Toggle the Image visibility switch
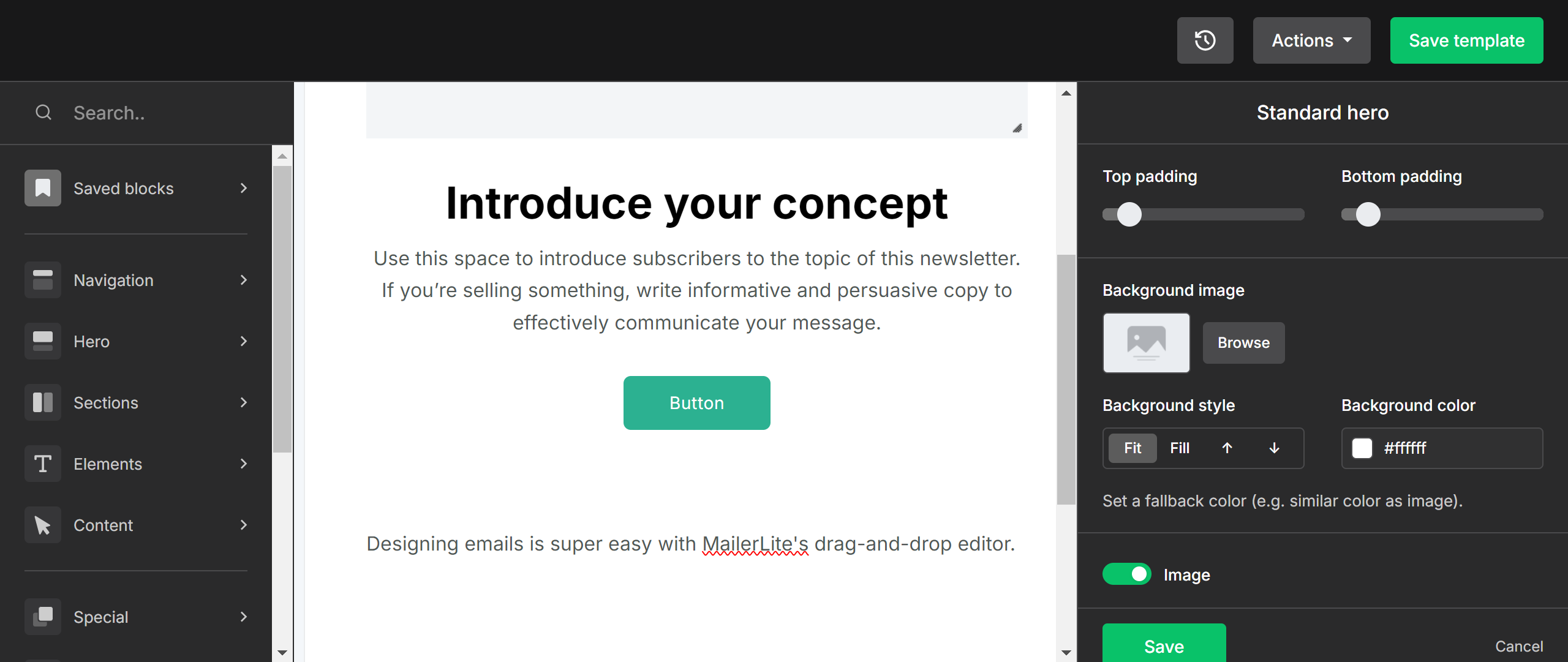 (1128, 574)
